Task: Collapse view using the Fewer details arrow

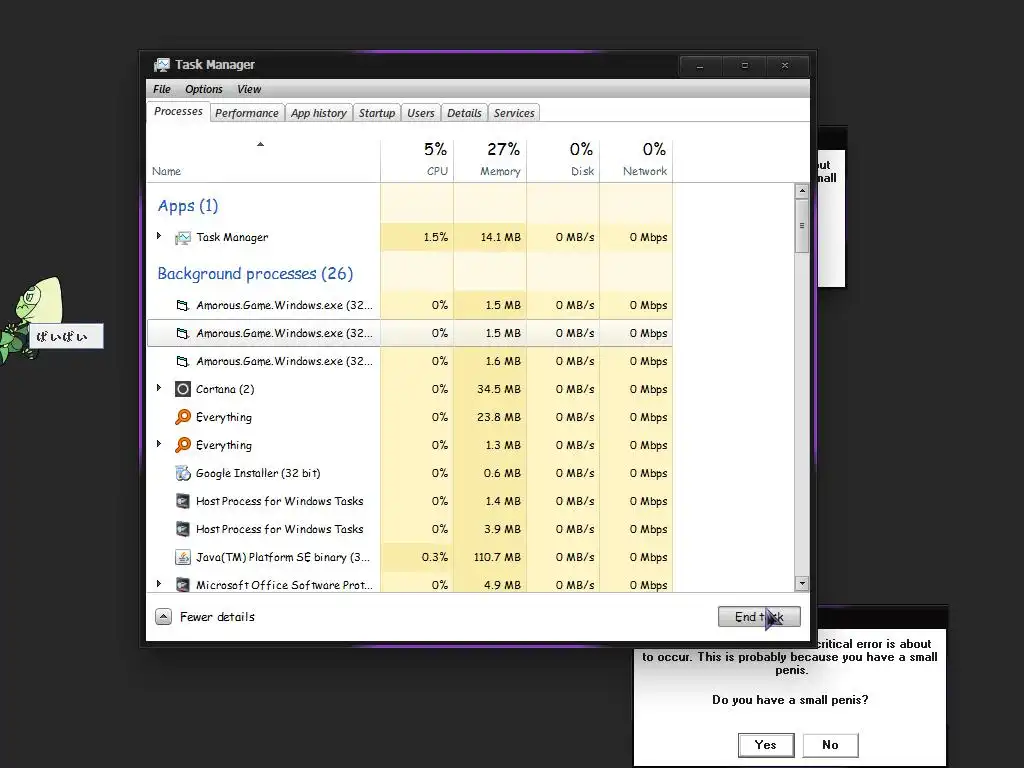Action: (x=163, y=616)
